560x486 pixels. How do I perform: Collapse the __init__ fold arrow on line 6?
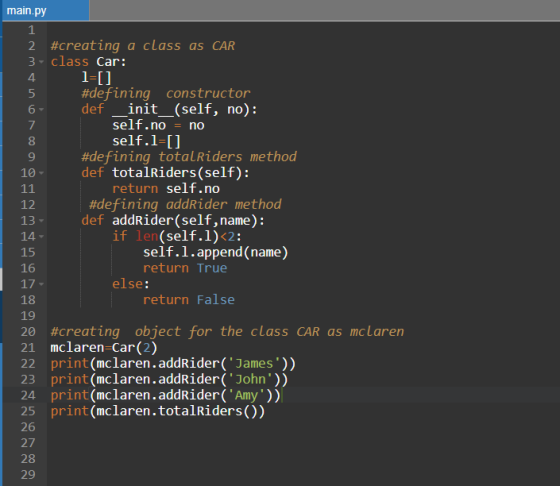pos(41,109)
